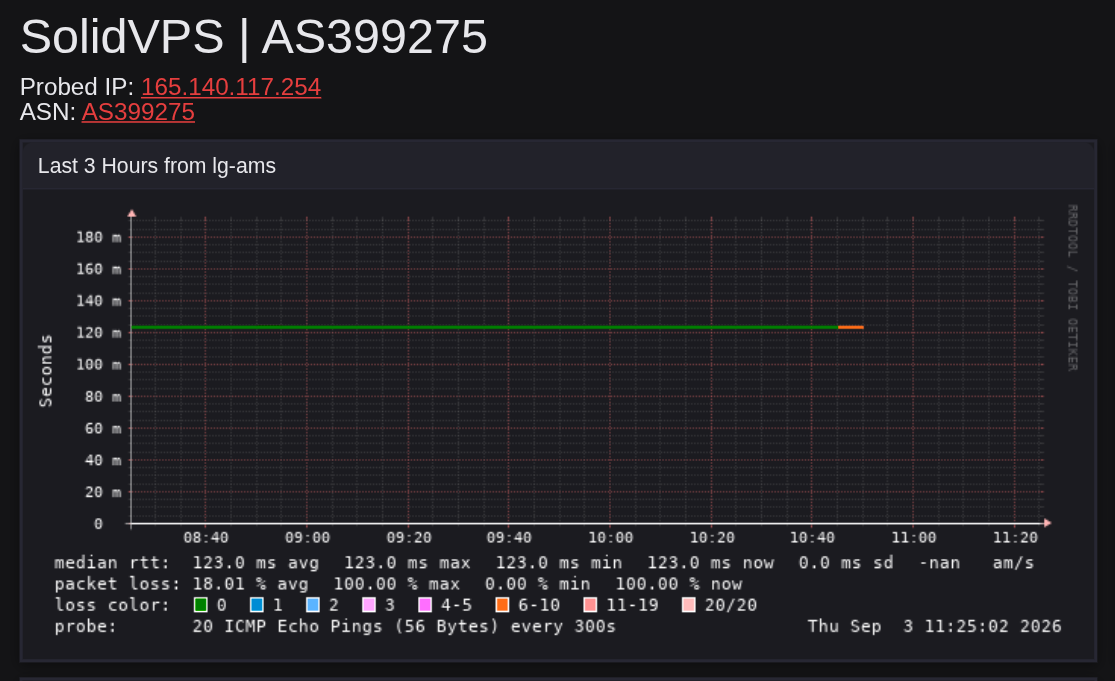
Task: Click the 10:00 time axis label
Action: 611,538
